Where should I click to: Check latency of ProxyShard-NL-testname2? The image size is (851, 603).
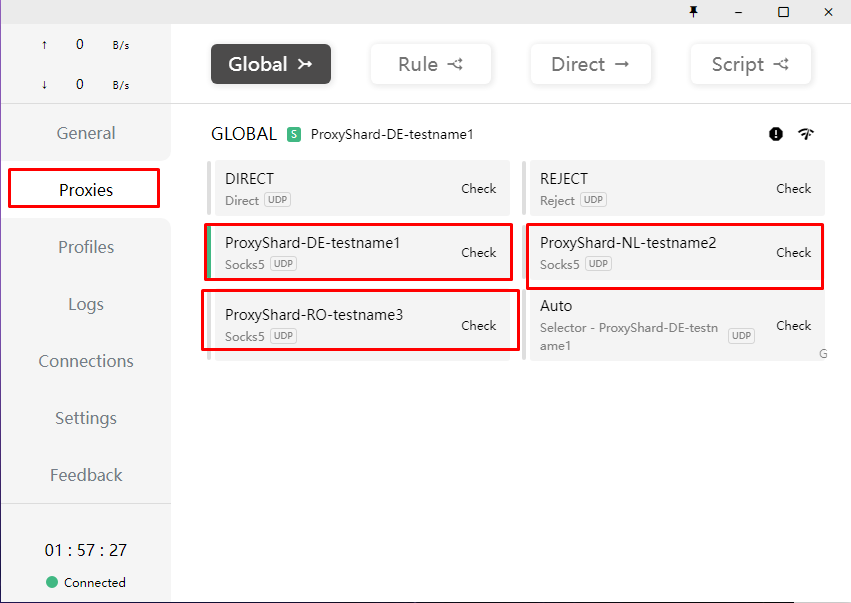coord(793,253)
